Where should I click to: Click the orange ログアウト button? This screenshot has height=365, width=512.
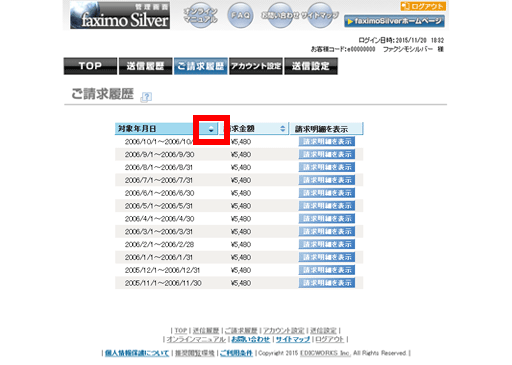coord(423,6)
